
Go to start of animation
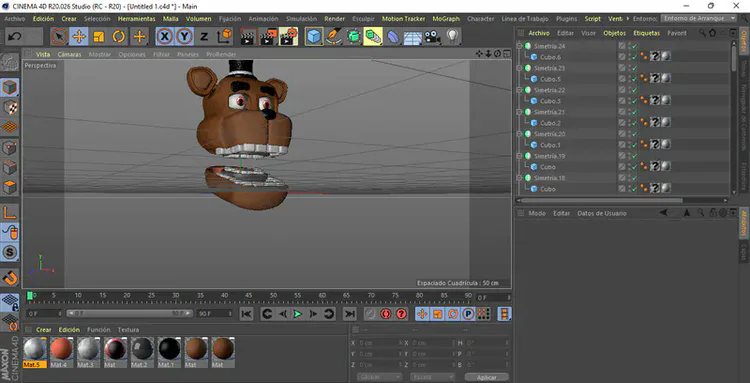tap(246, 314)
